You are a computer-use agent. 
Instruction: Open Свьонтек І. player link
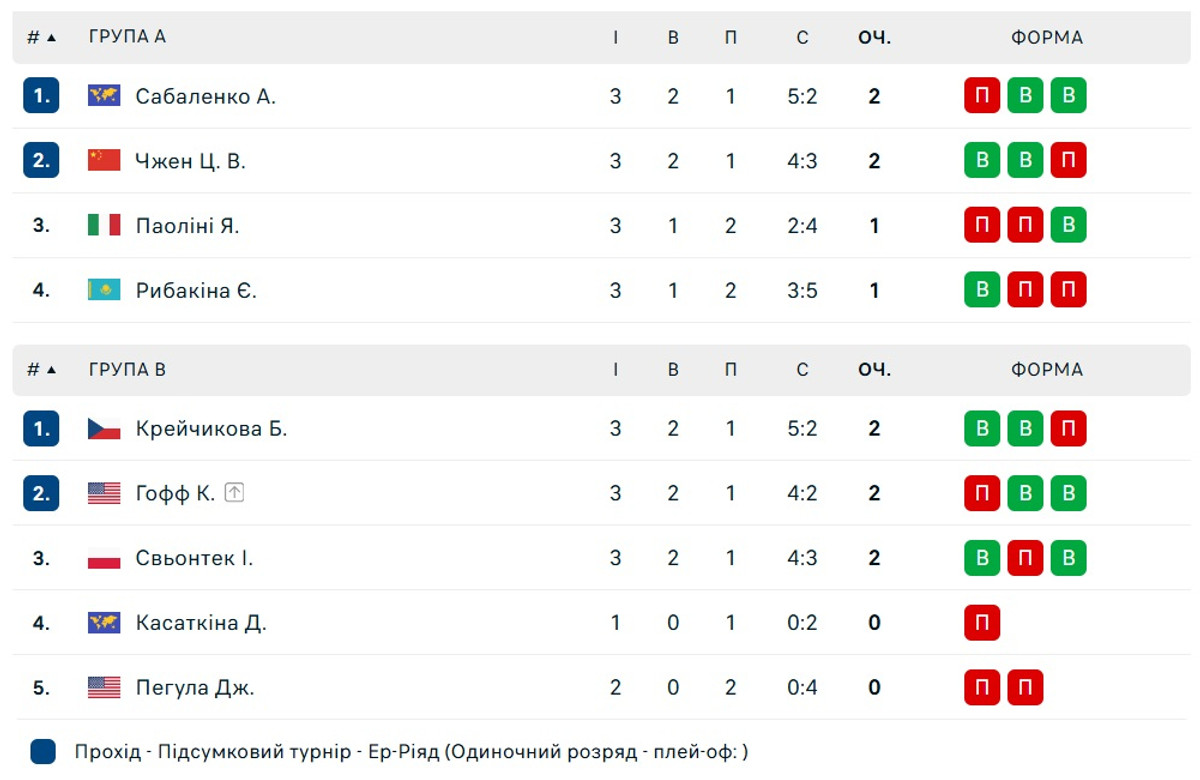[194, 558]
